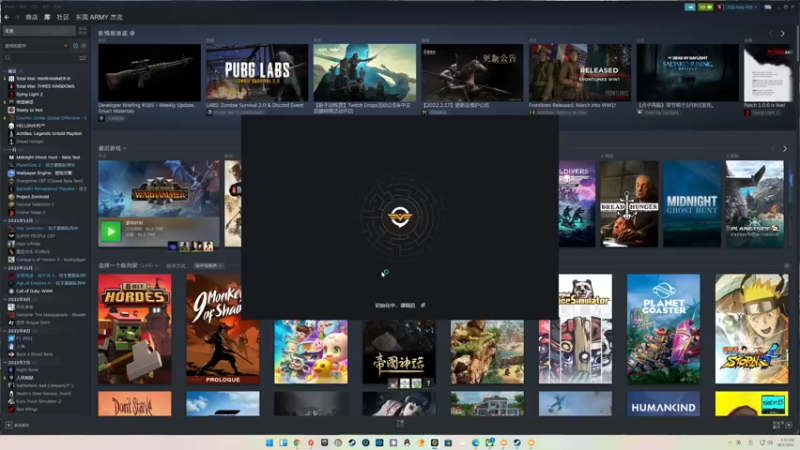The width and height of the screenshot is (800, 450).
Task: Open Dread Hunger recent game cover
Action: 629,204
